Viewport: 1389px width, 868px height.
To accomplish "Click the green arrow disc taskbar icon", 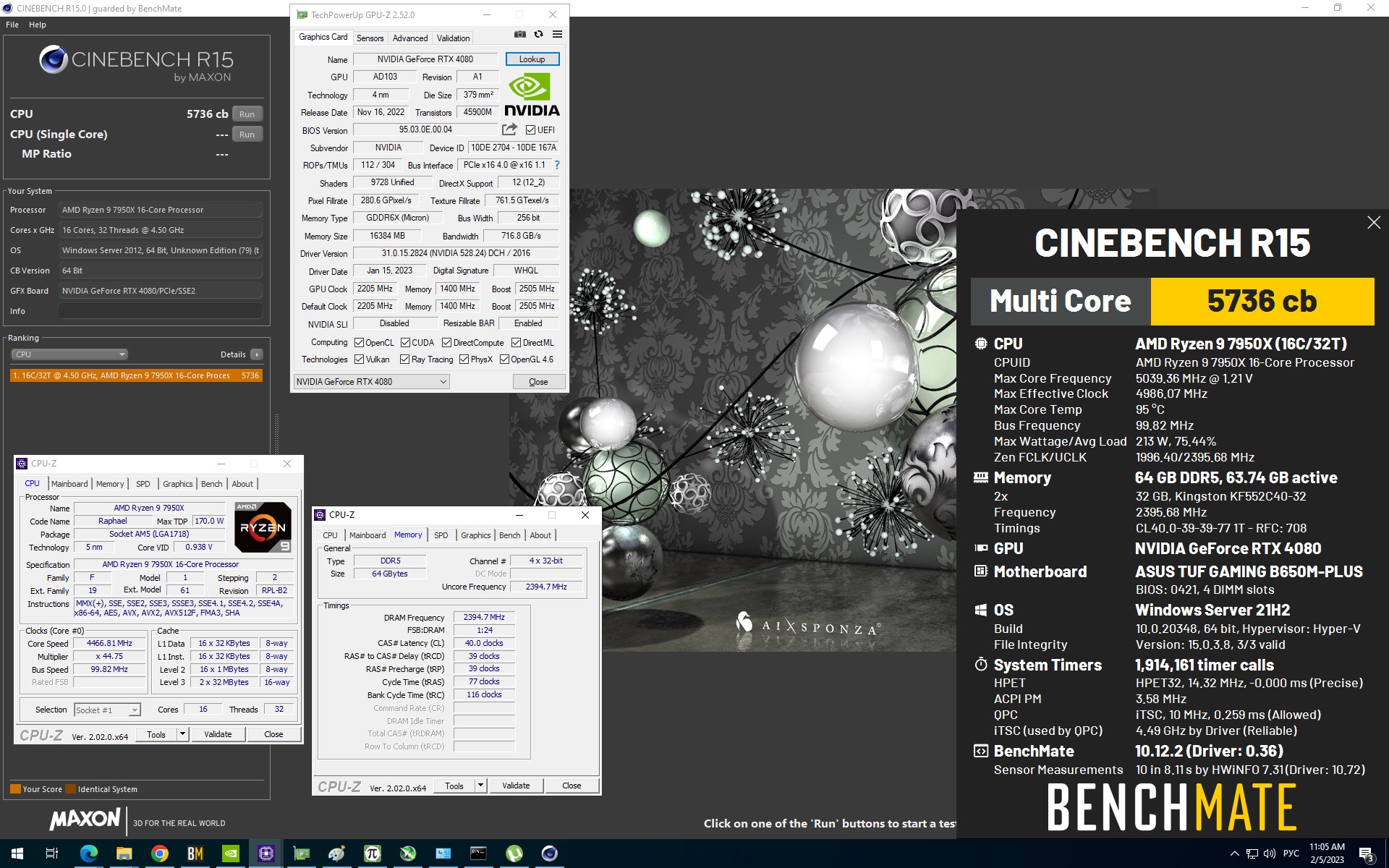I will point(408,854).
